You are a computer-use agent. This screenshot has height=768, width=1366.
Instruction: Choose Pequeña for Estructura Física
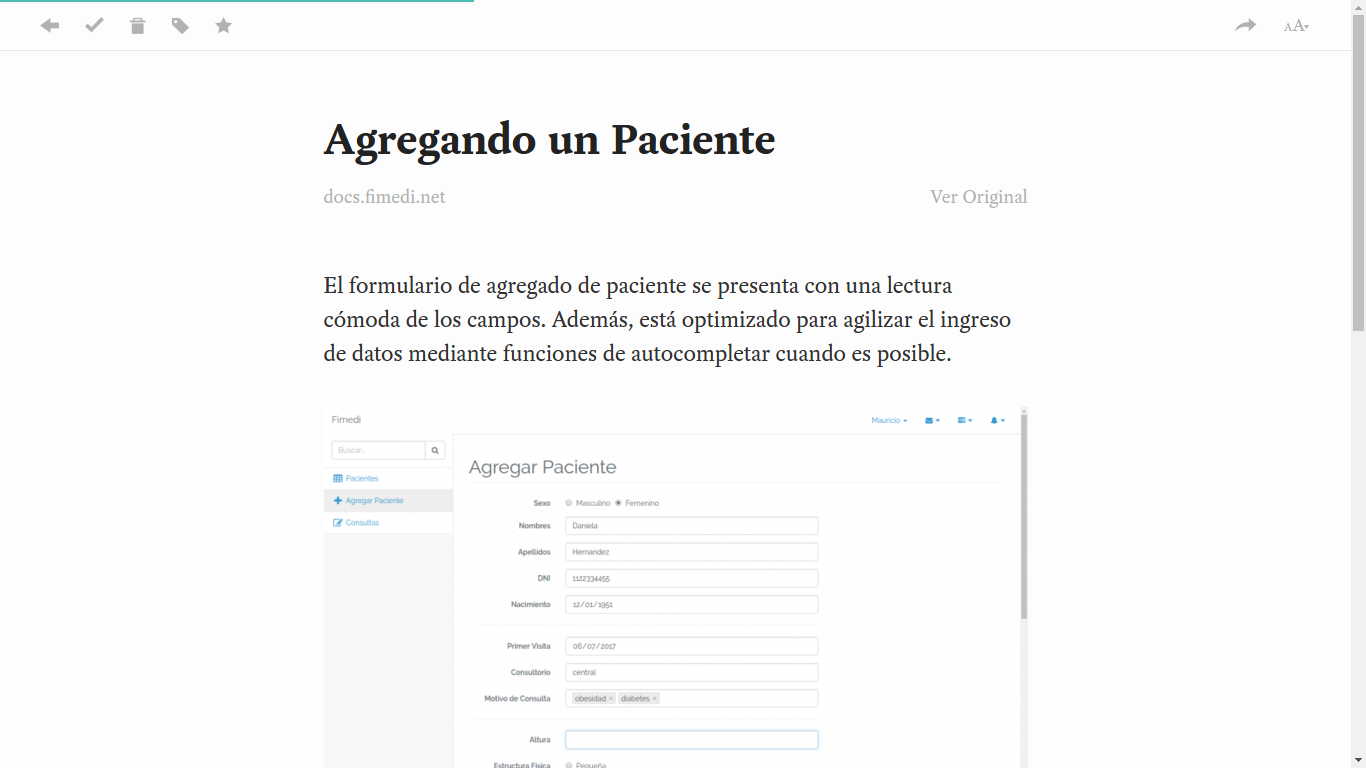coord(571,763)
